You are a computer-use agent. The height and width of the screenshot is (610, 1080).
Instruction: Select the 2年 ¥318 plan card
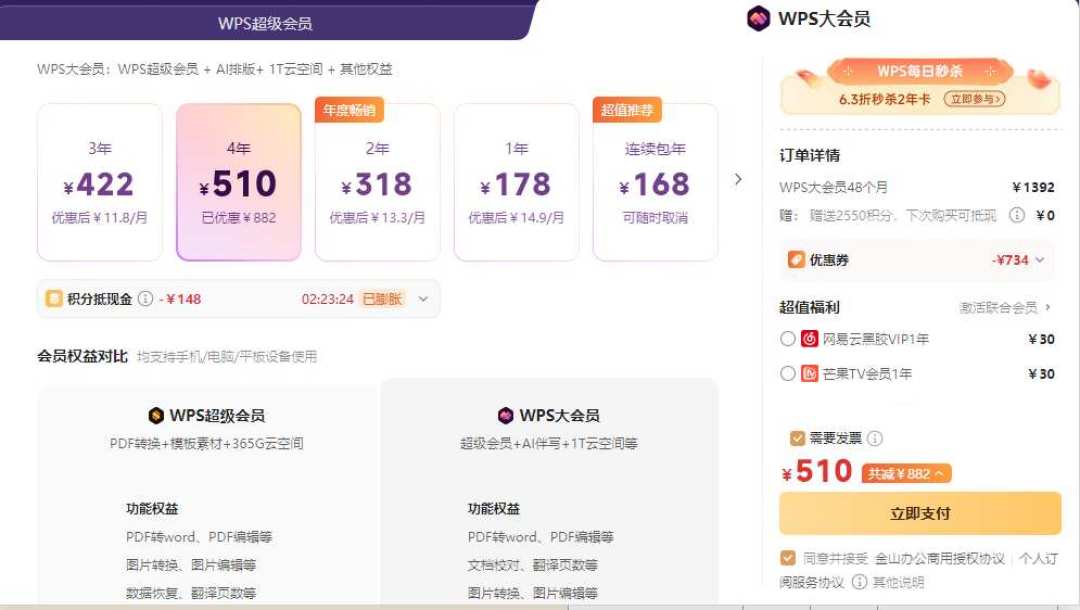pos(377,182)
